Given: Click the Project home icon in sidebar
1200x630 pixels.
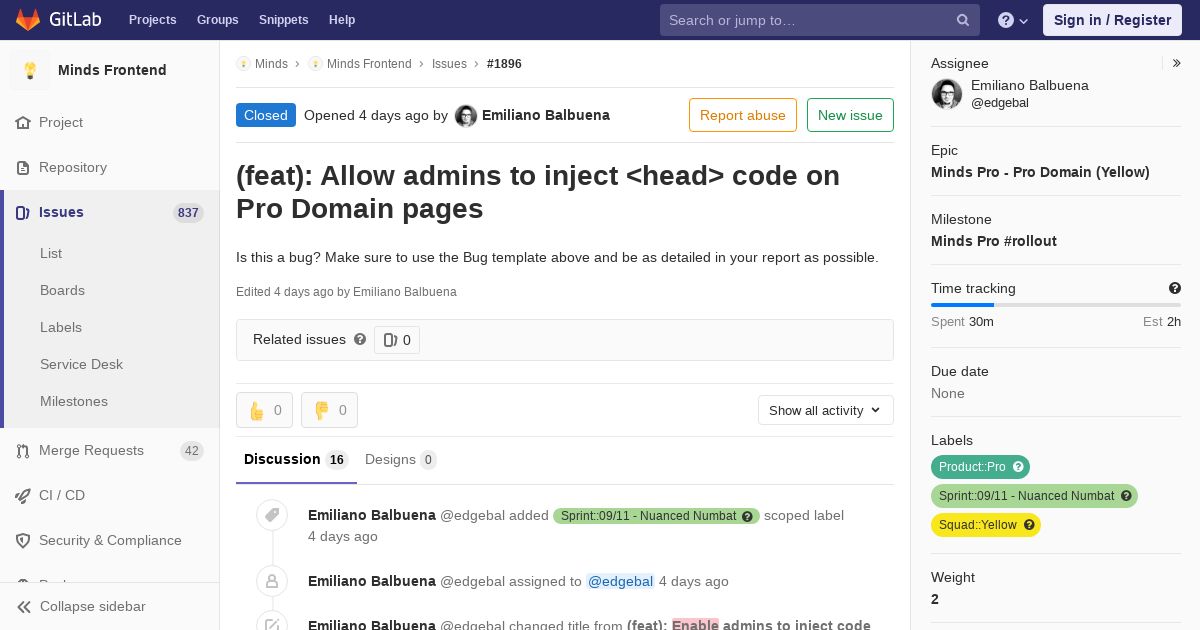Looking at the screenshot, I should tap(23, 122).
